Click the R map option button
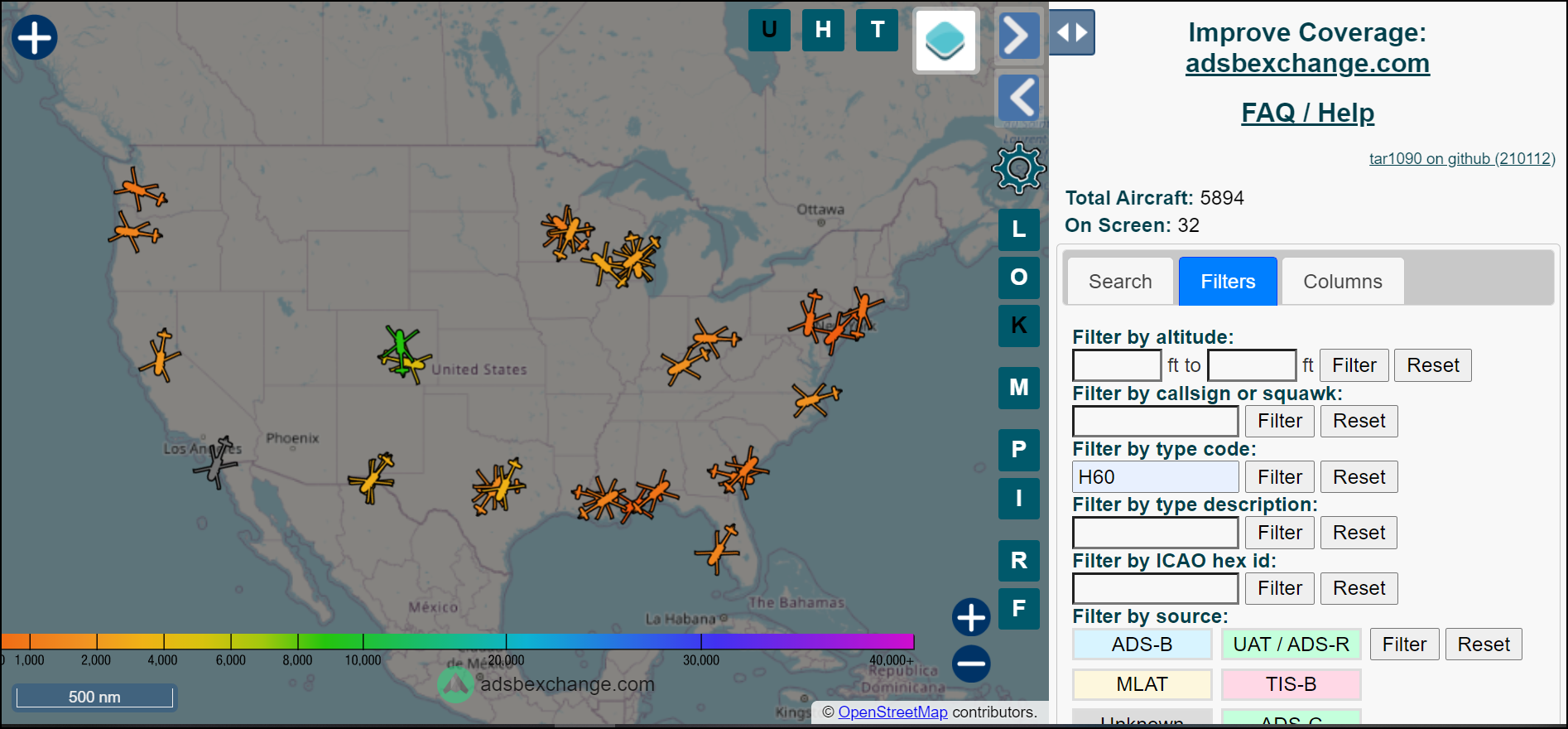This screenshot has width=1568, height=729. 1019,561
